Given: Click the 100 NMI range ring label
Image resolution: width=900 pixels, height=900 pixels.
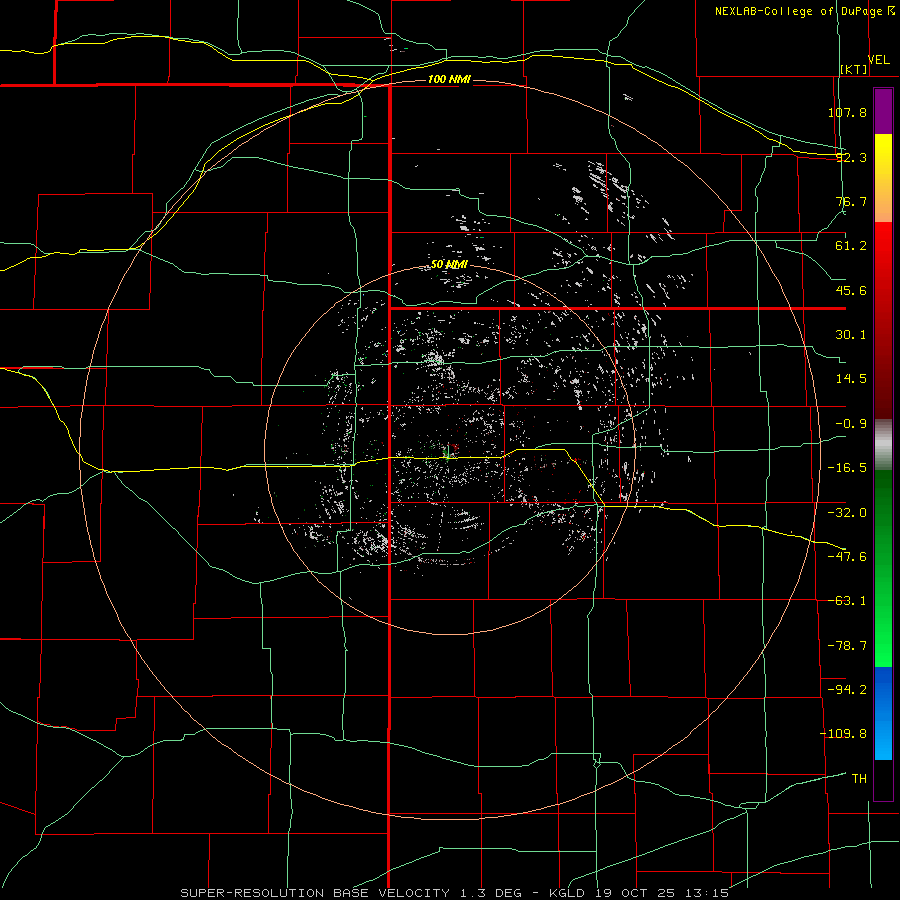Looking at the screenshot, I should [x=449, y=79].
